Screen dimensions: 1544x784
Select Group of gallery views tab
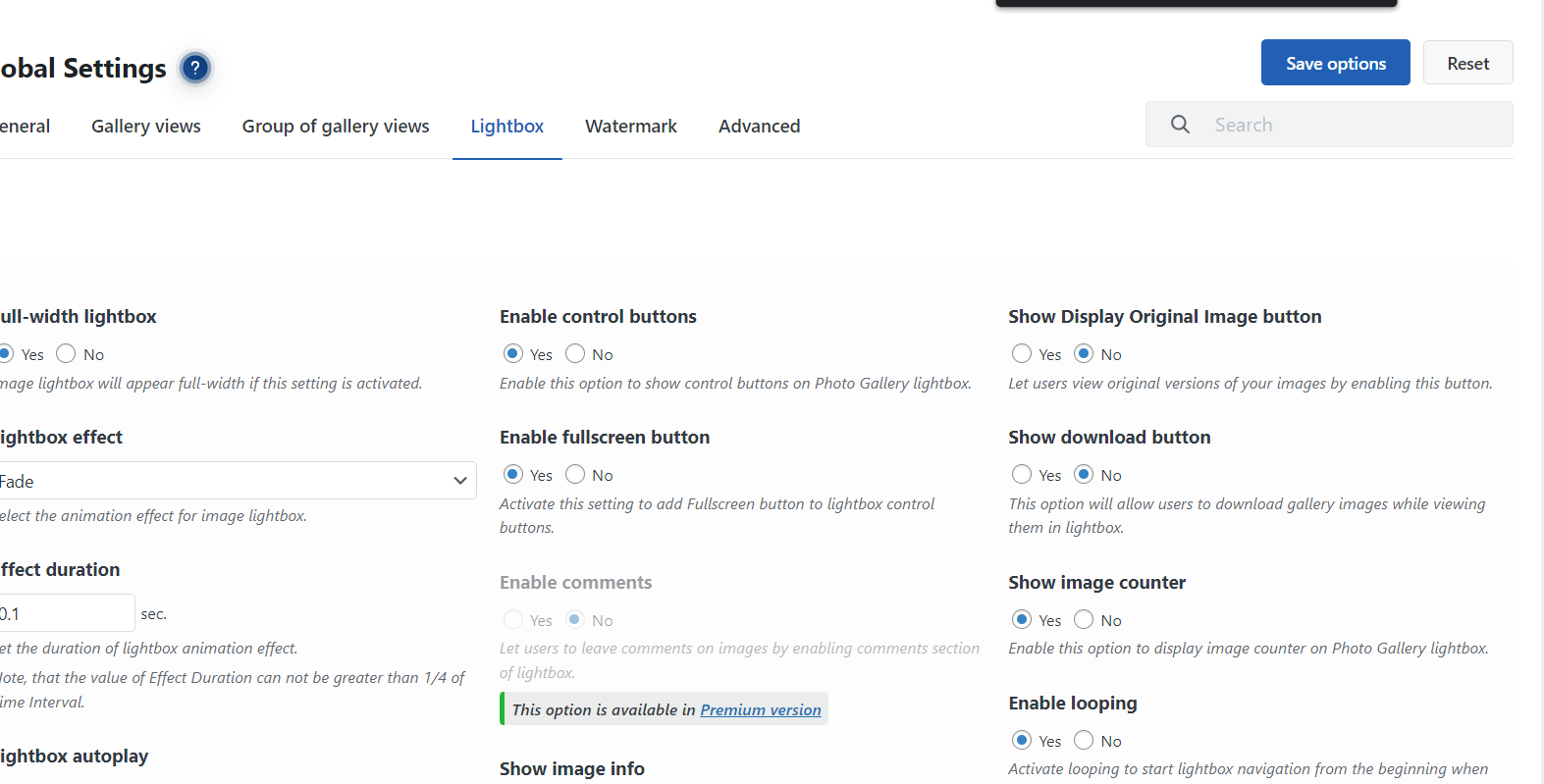336,126
